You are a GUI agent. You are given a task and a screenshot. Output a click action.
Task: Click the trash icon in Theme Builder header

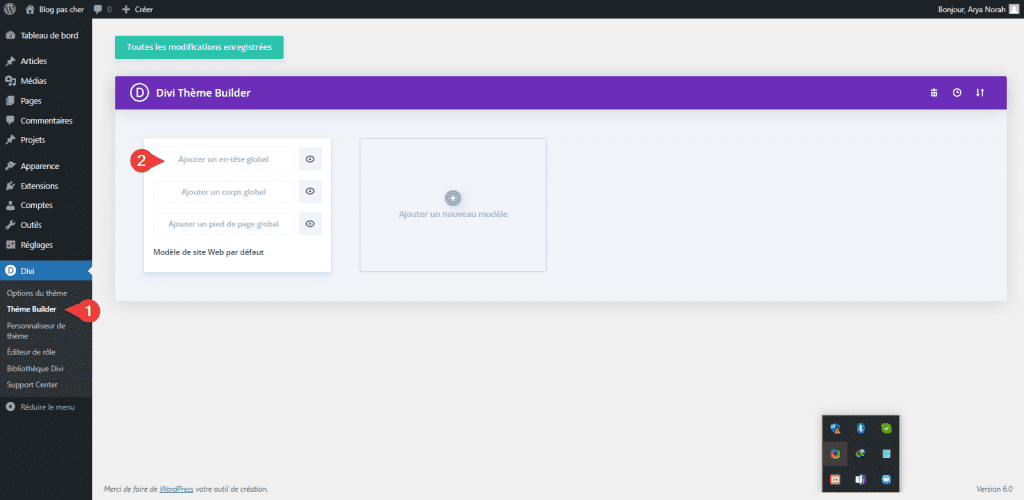[934, 93]
